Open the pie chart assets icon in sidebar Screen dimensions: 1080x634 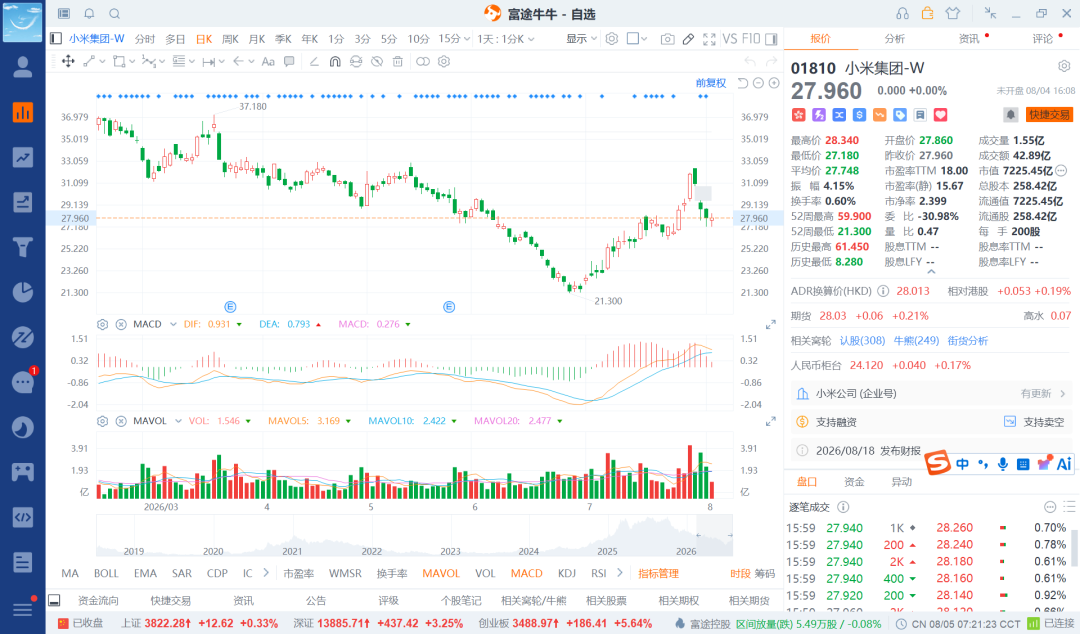click(23, 292)
